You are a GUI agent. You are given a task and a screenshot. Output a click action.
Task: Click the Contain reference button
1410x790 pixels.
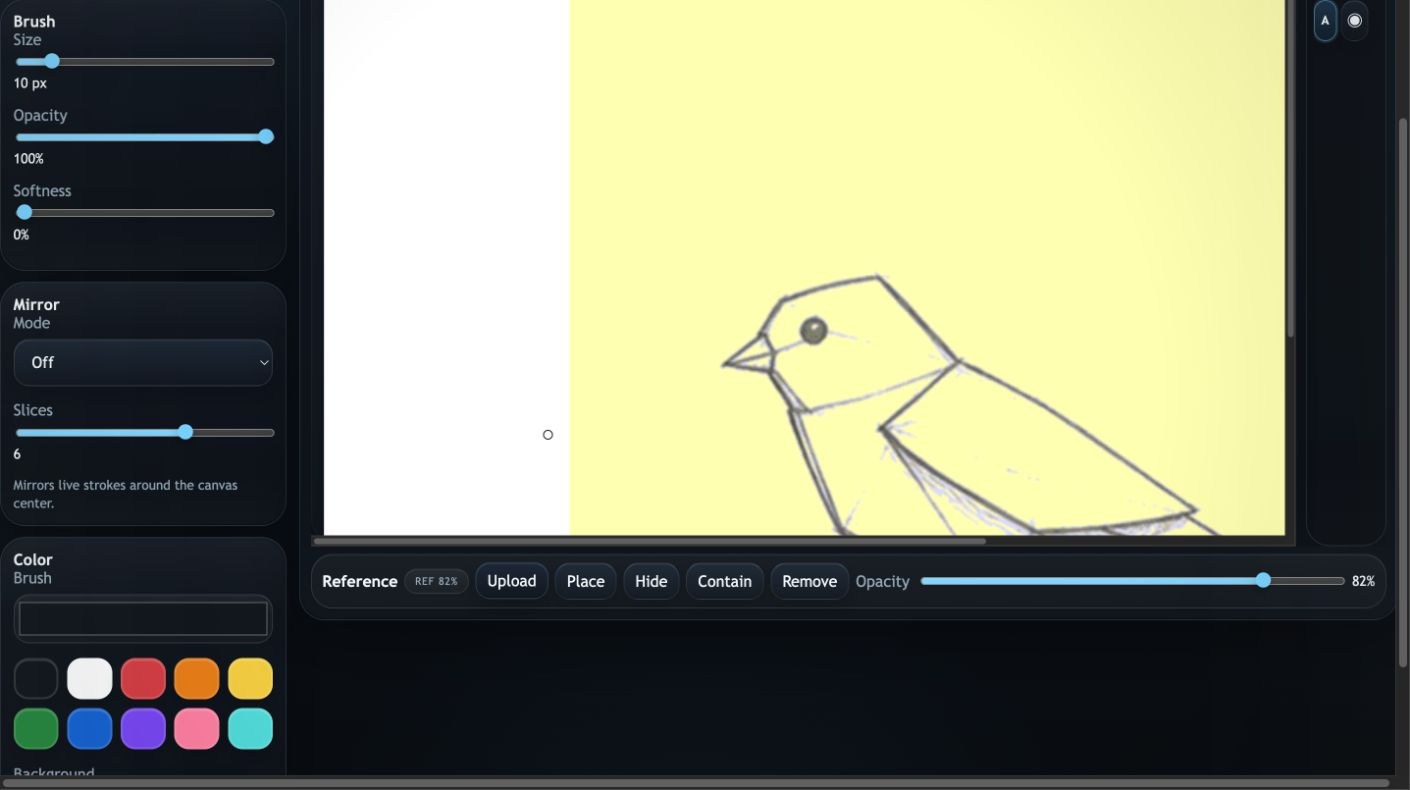click(724, 581)
